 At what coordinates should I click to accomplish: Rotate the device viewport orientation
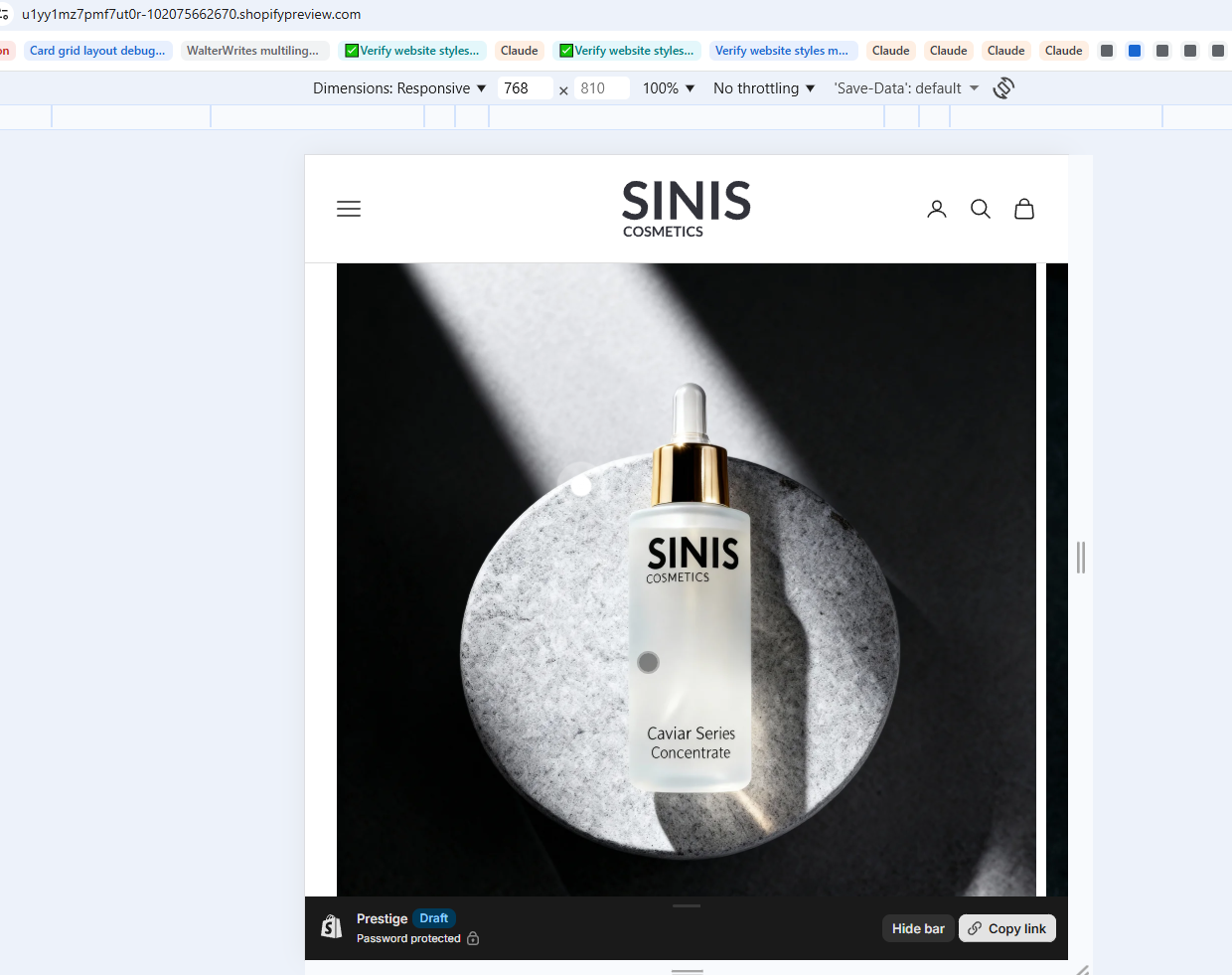[1003, 87]
